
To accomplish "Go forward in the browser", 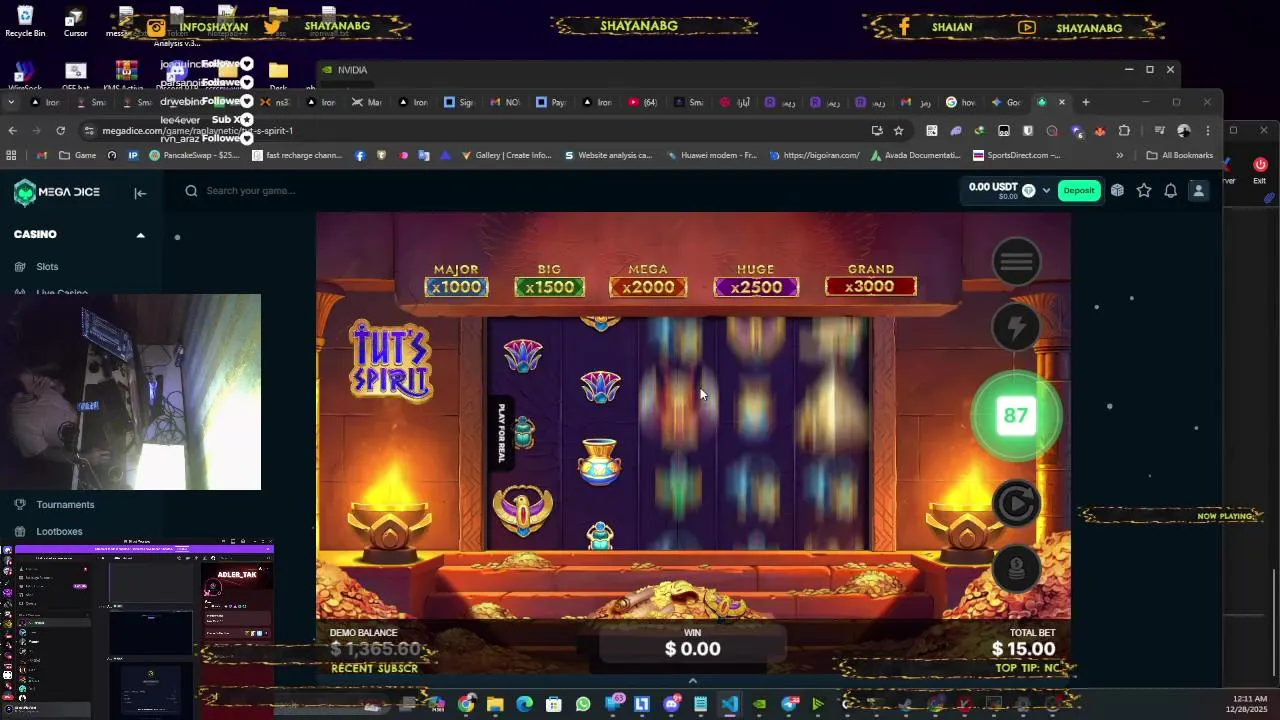I will (36, 131).
